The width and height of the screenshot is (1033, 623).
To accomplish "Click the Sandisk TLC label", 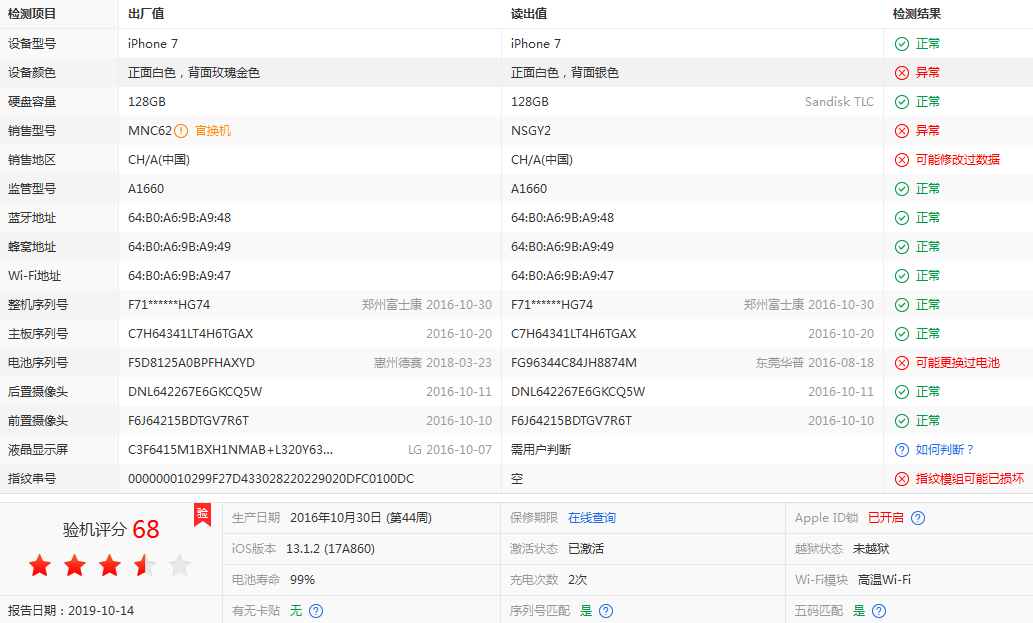I will click(x=839, y=102).
